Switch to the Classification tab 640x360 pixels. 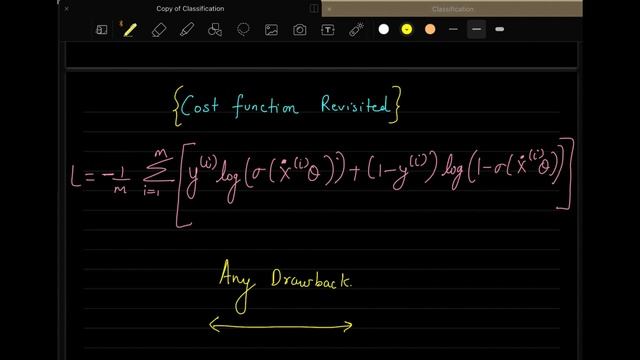(453, 9)
